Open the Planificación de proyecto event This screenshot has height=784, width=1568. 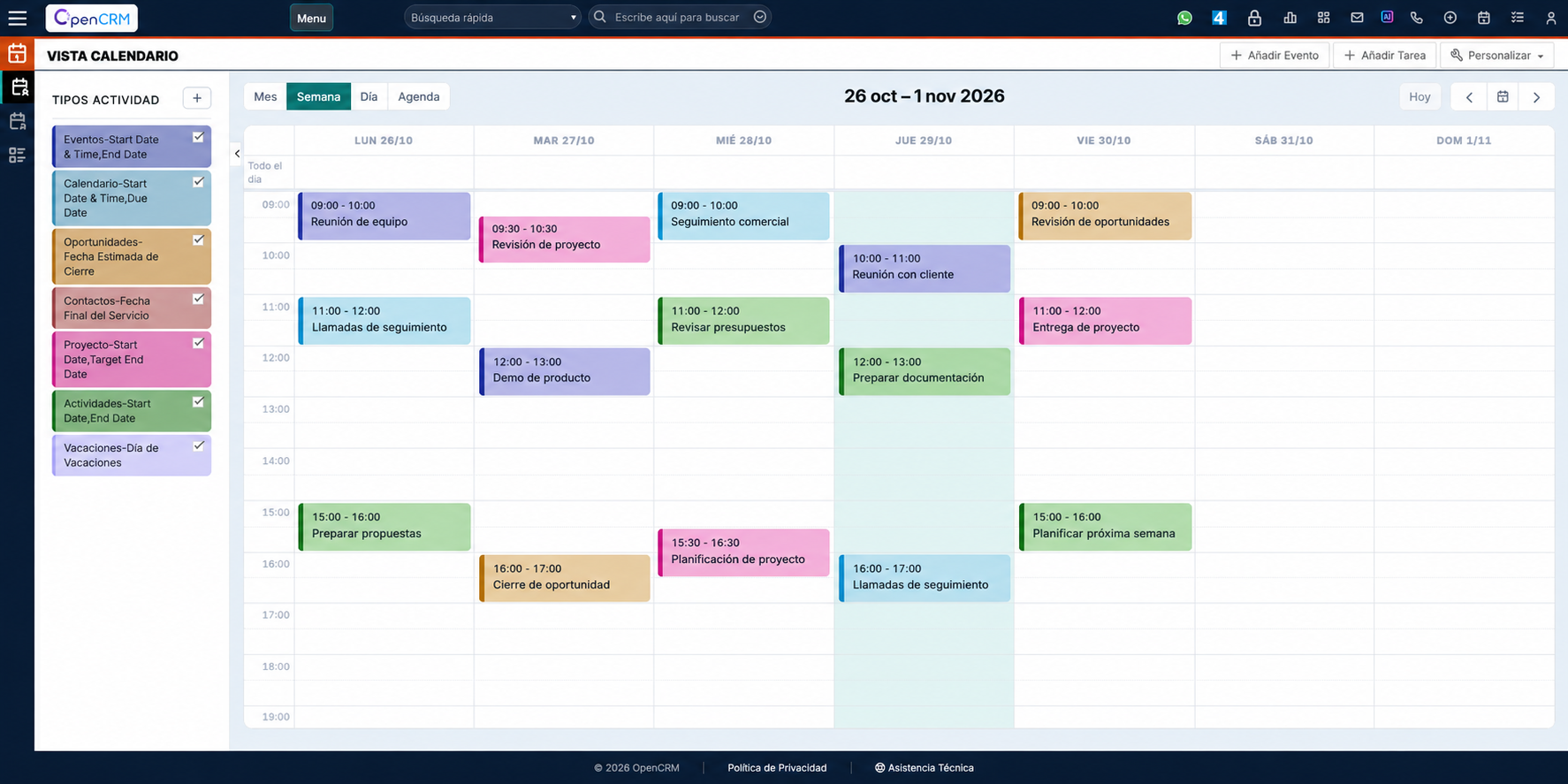click(x=744, y=552)
